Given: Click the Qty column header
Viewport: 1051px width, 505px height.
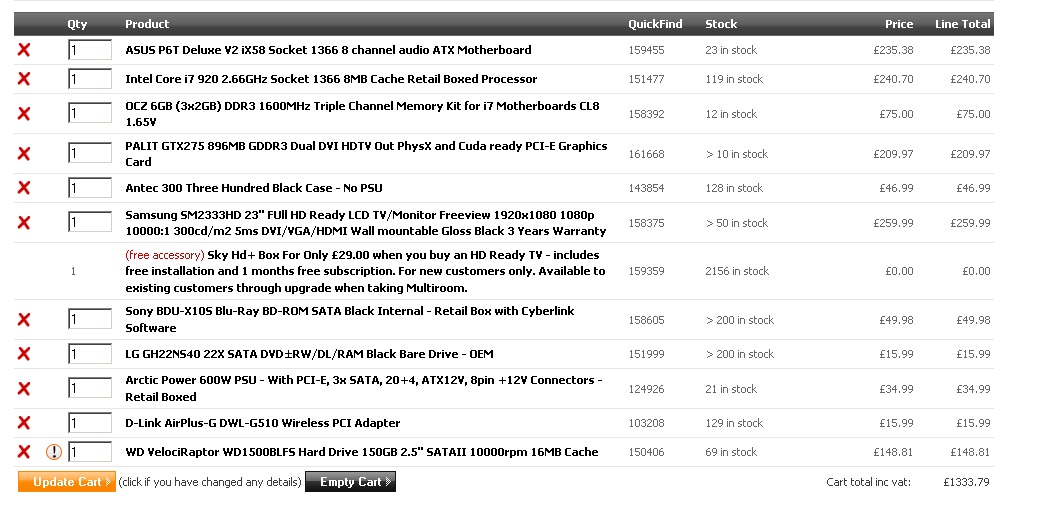Looking at the screenshot, I should click(x=77, y=24).
